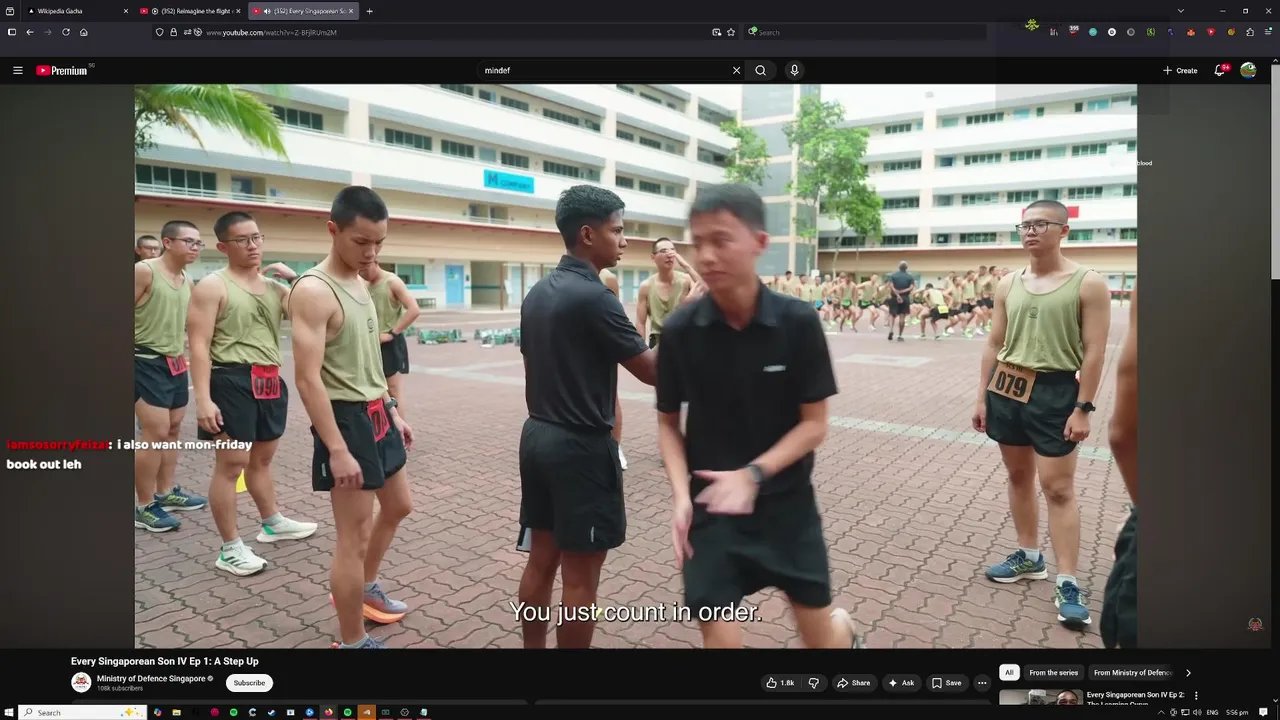Go to YouTube Premium home logo
Viewport: 1280px width, 720px height.
coord(62,70)
